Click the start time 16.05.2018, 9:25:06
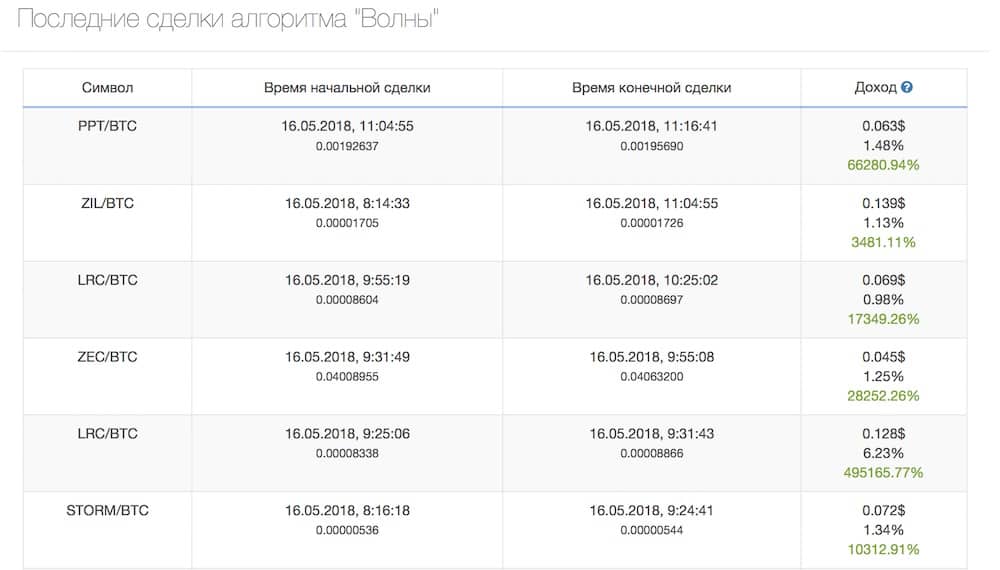Screen dimensions: 1000x570 tap(347, 434)
